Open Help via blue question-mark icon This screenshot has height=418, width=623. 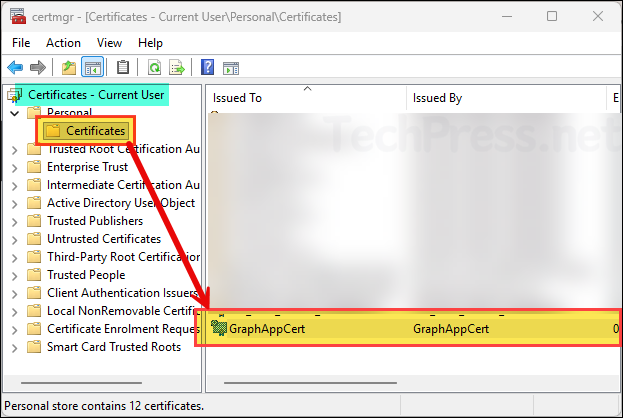click(x=207, y=67)
